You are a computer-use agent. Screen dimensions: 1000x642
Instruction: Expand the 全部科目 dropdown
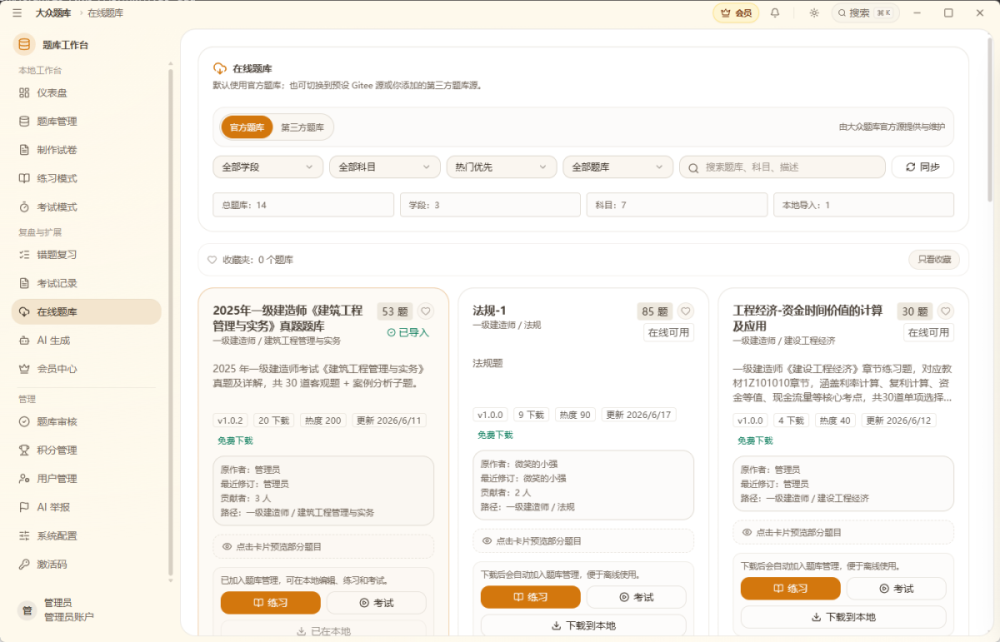coord(384,167)
